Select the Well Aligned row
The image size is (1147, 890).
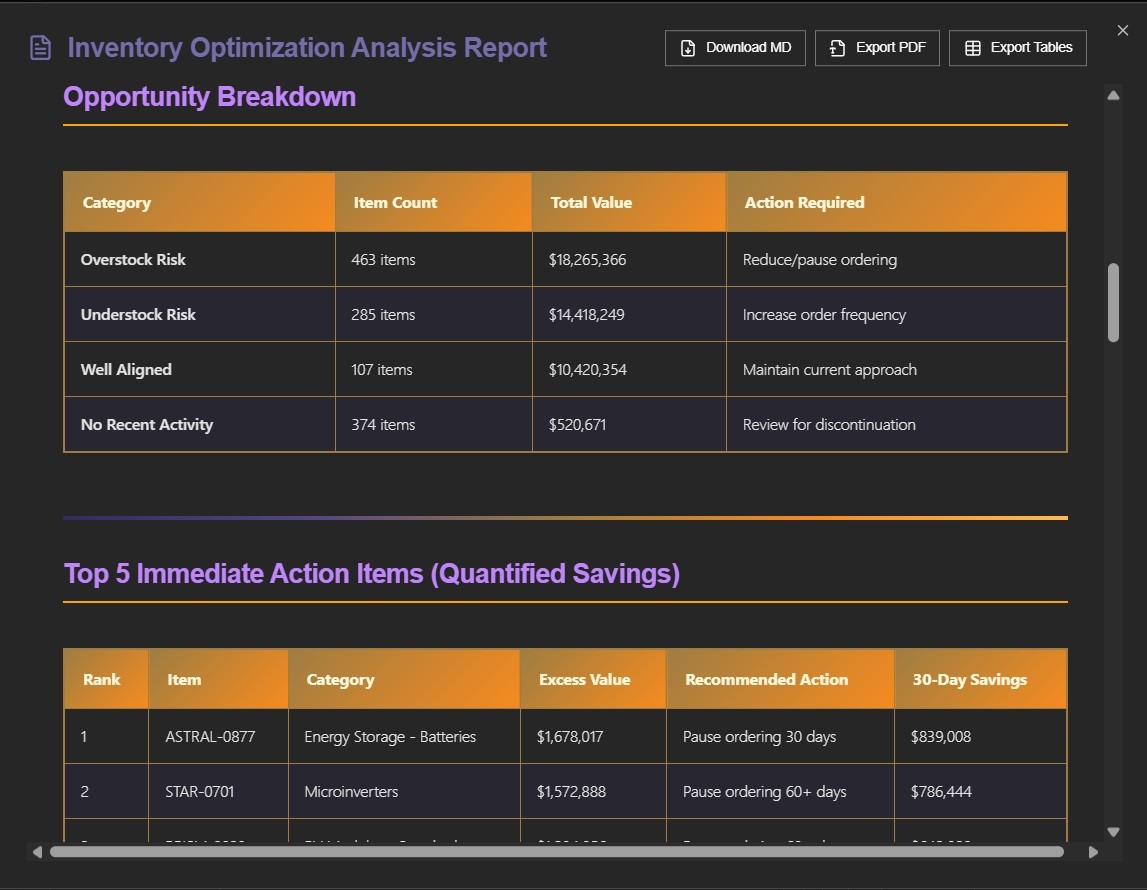click(400, 369)
